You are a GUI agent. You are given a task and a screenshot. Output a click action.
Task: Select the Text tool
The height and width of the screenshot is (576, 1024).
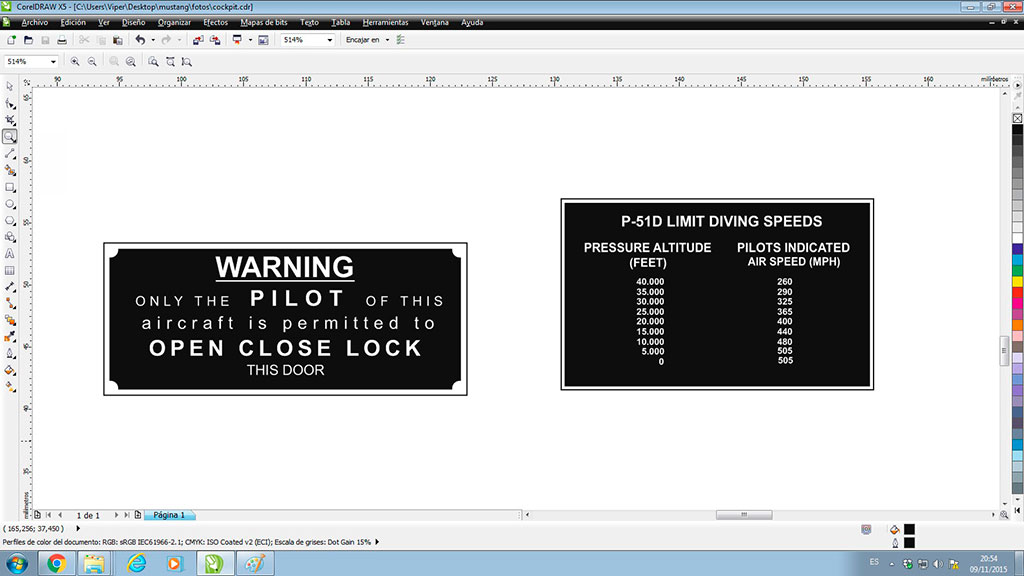click(x=10, y=253)
